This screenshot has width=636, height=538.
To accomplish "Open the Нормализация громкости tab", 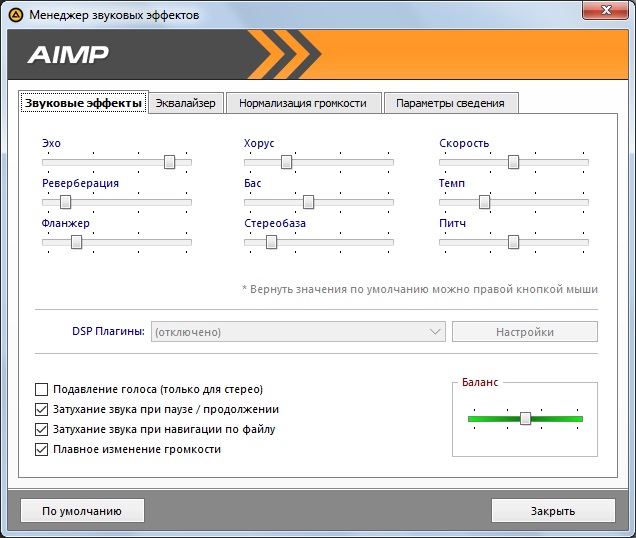I will tap(303, 103).
